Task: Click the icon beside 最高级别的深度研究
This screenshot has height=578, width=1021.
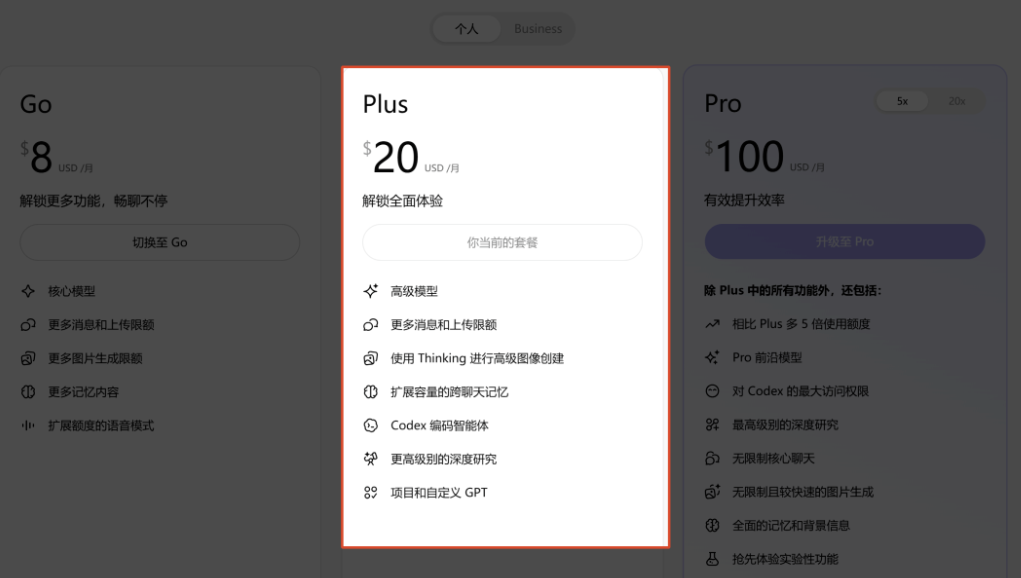Action: 712,425
